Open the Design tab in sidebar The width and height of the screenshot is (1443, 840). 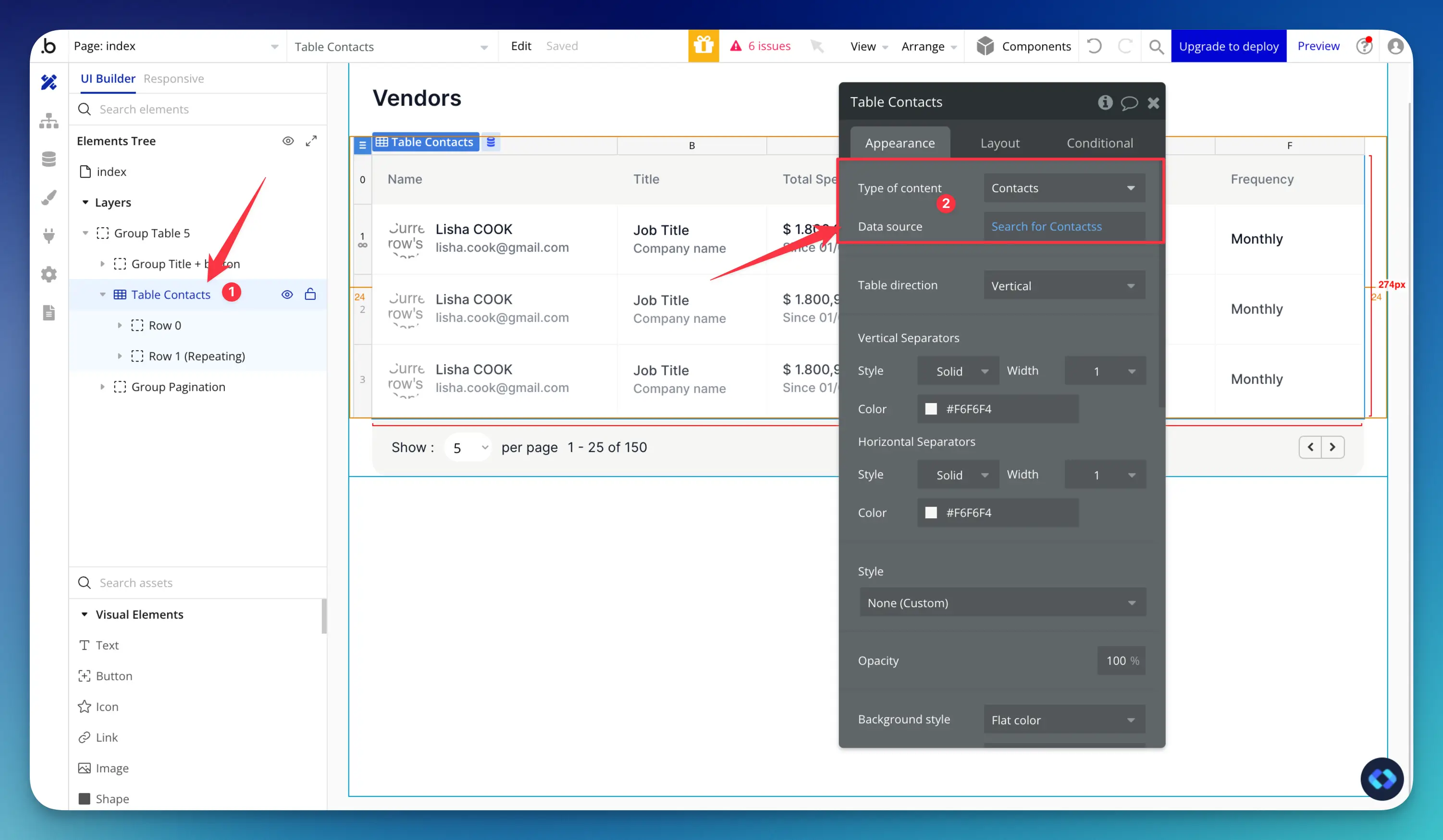point(49,83)
